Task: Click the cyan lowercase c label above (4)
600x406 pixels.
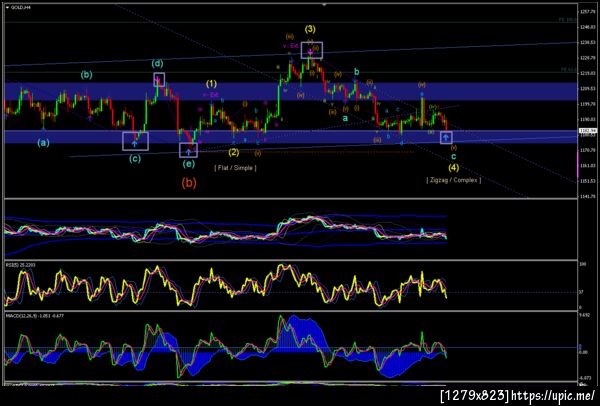Action: coord(453,157)
